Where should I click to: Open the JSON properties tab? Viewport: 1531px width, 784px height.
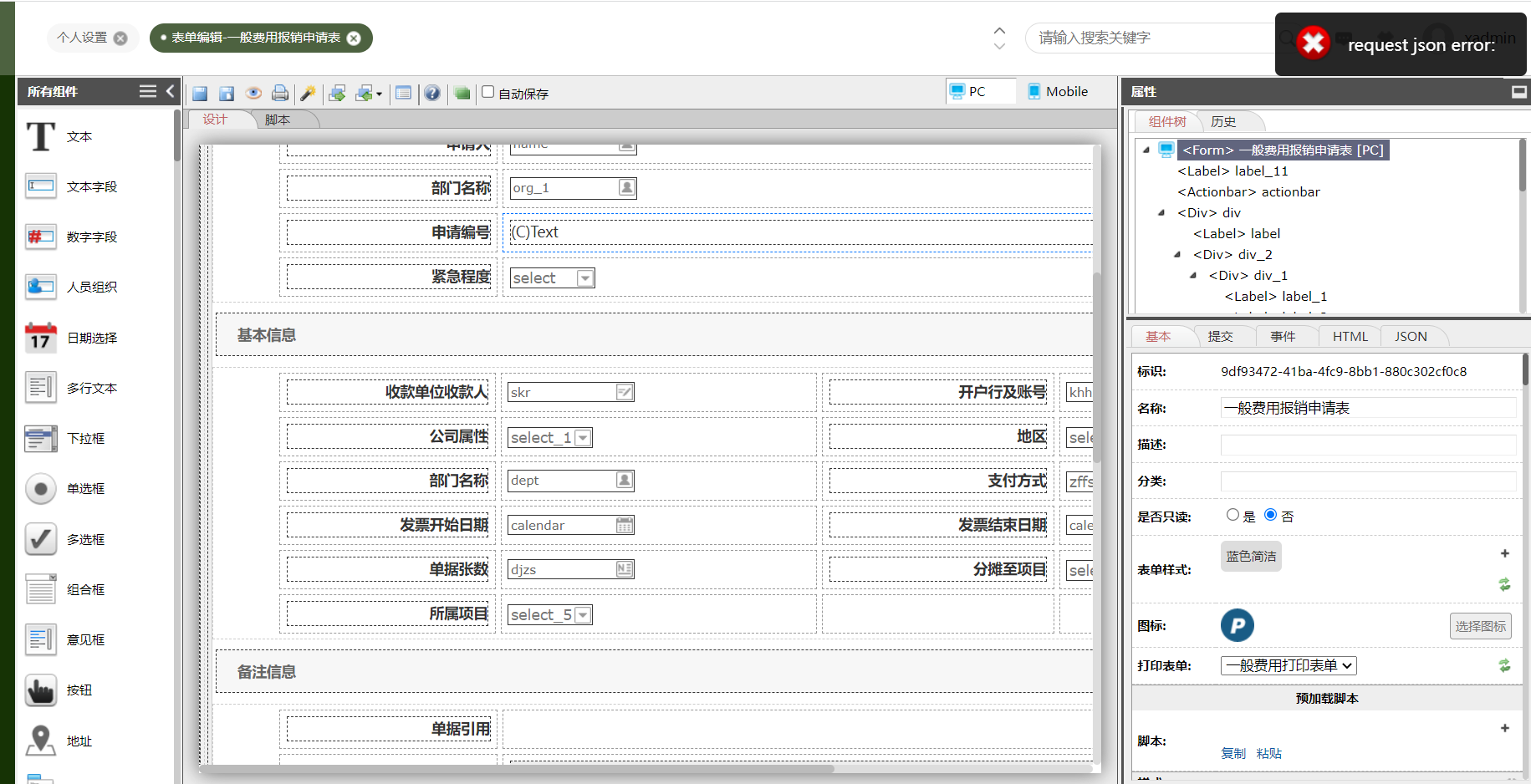[x=1411, y=336]
